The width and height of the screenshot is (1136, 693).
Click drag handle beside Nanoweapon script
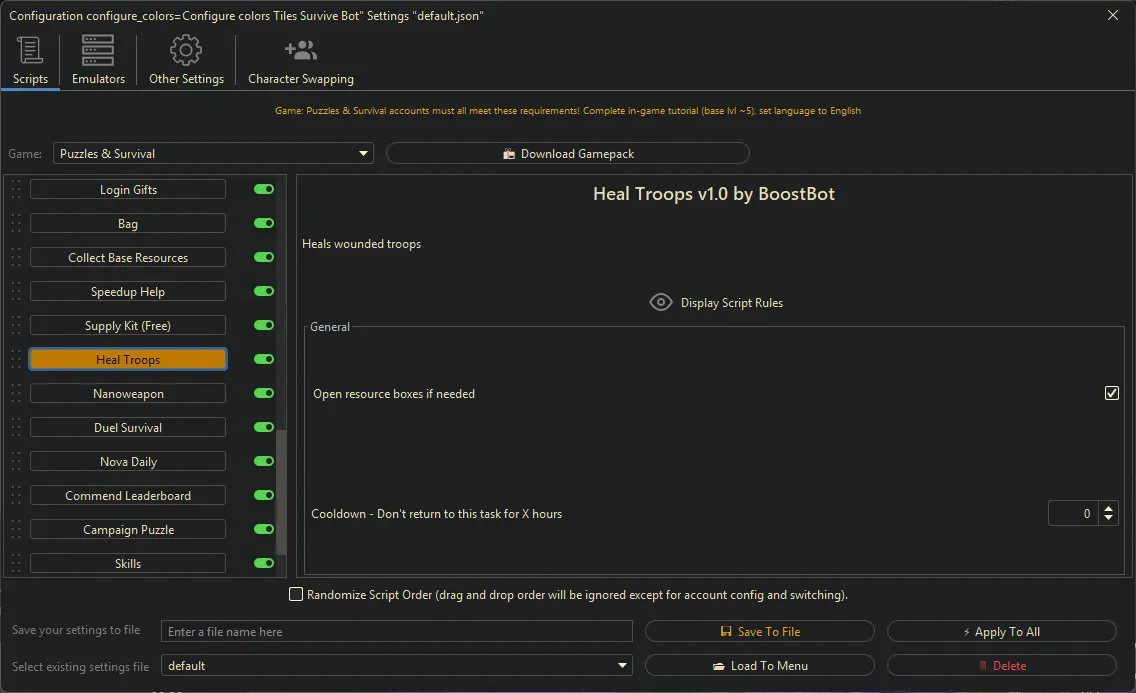pyautogui.click(x=15, y=394)
